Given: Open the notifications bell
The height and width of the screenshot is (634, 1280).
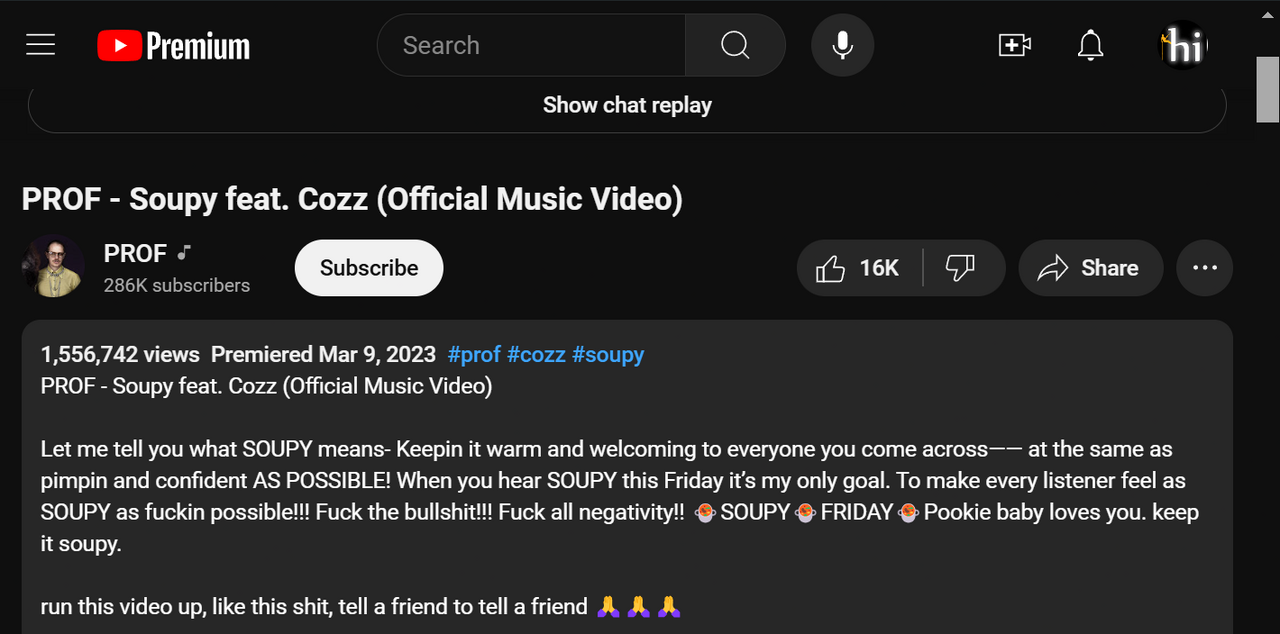Looking at the screenshot, I should (x=1090, y=45).
